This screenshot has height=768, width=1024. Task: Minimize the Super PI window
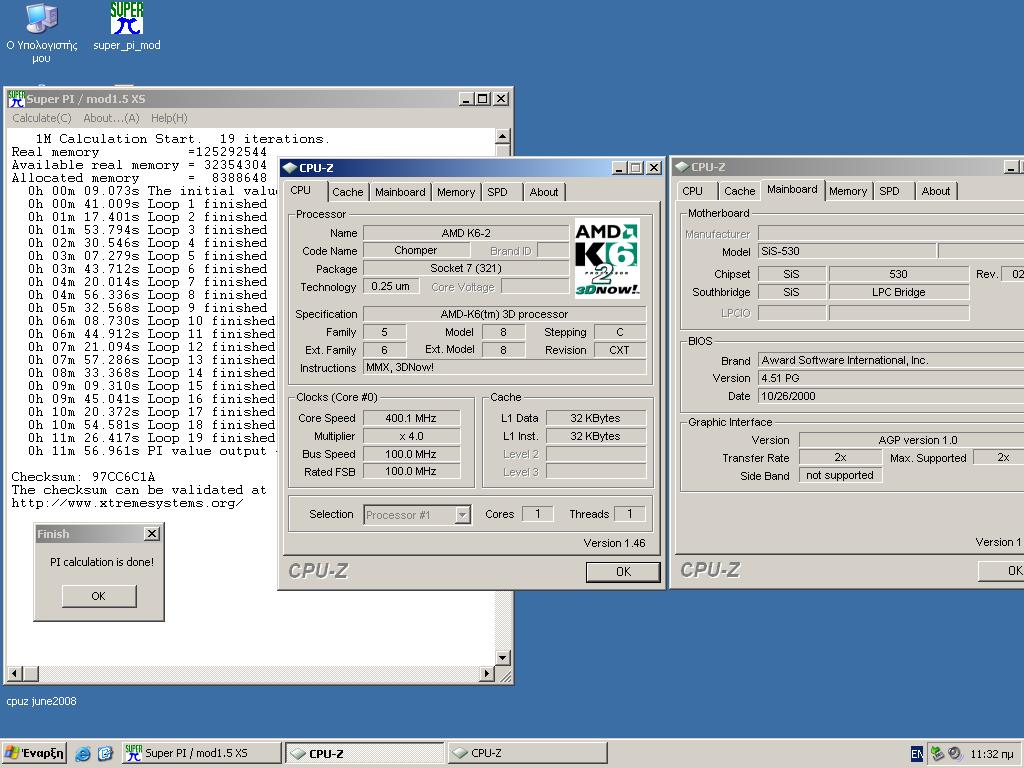[x=466, y=99]
